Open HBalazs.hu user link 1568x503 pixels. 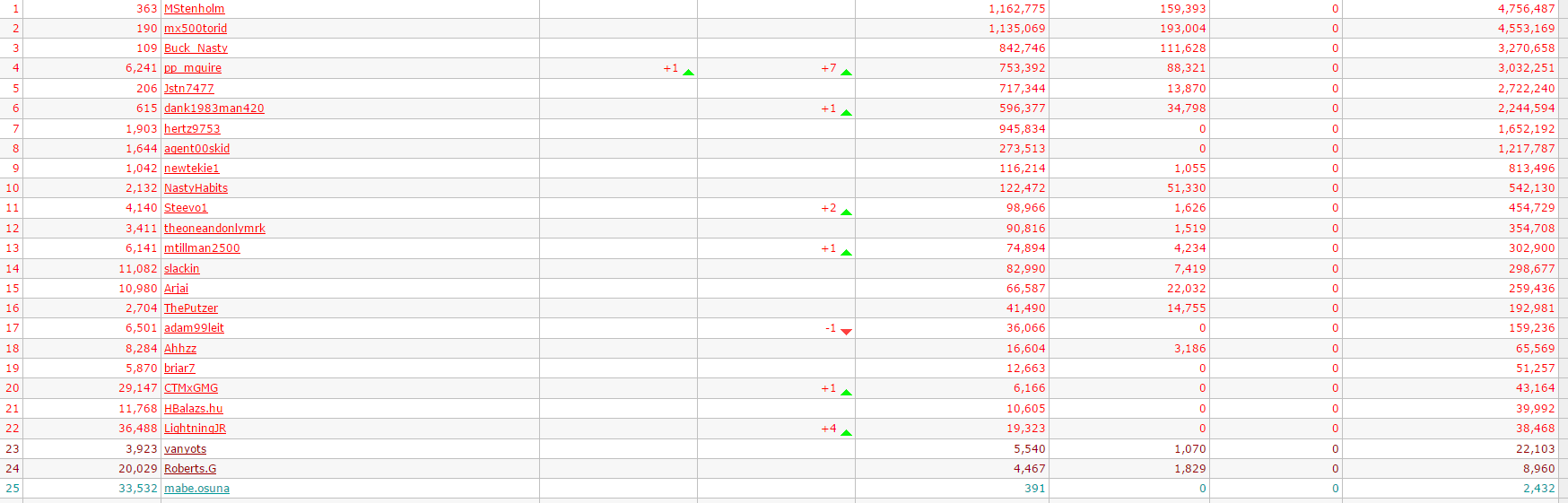click(x=194, y=409)
